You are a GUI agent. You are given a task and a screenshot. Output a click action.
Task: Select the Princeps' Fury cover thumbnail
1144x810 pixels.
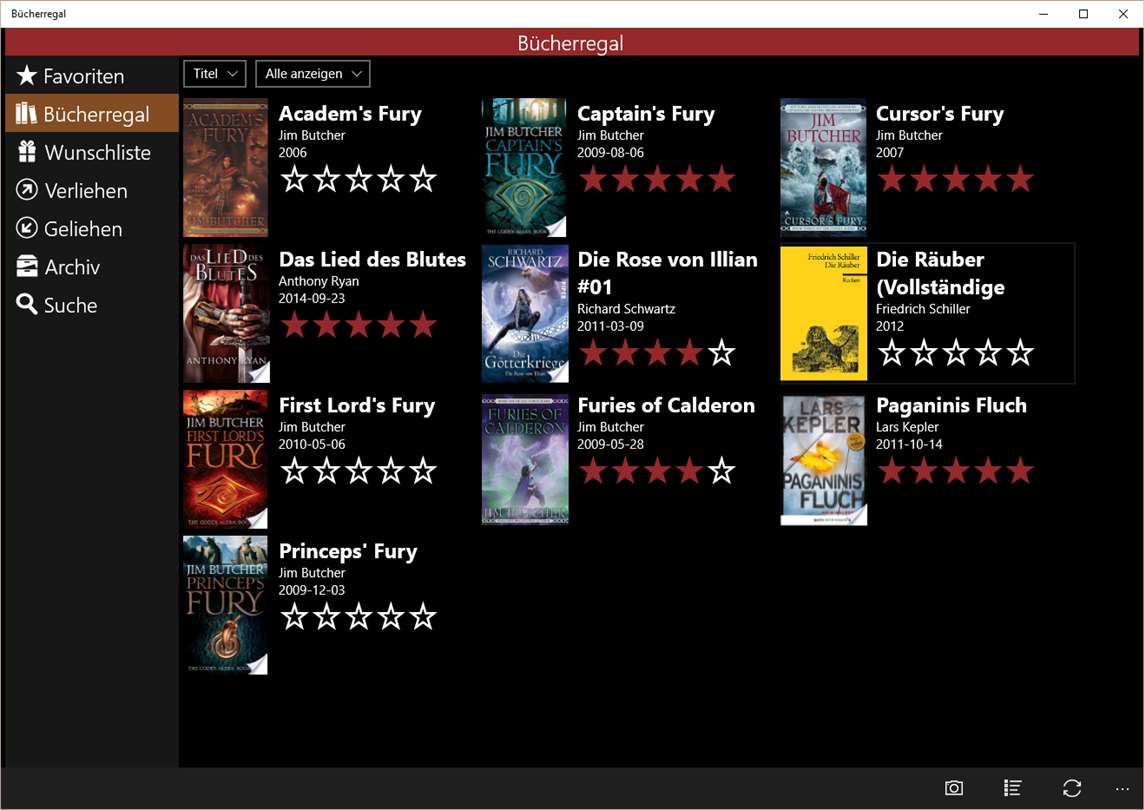tap(225, 606)
